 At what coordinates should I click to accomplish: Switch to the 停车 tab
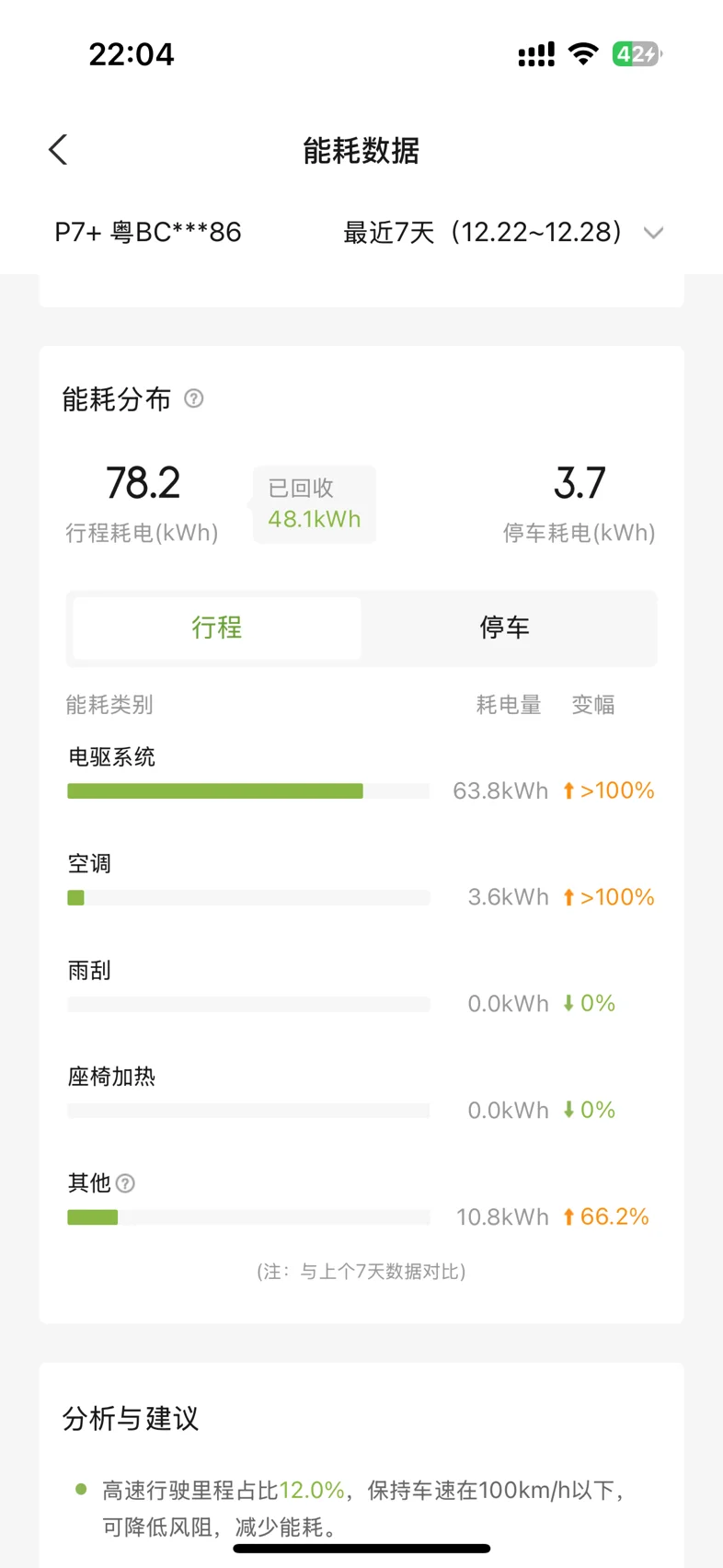[x=505, y=628]
